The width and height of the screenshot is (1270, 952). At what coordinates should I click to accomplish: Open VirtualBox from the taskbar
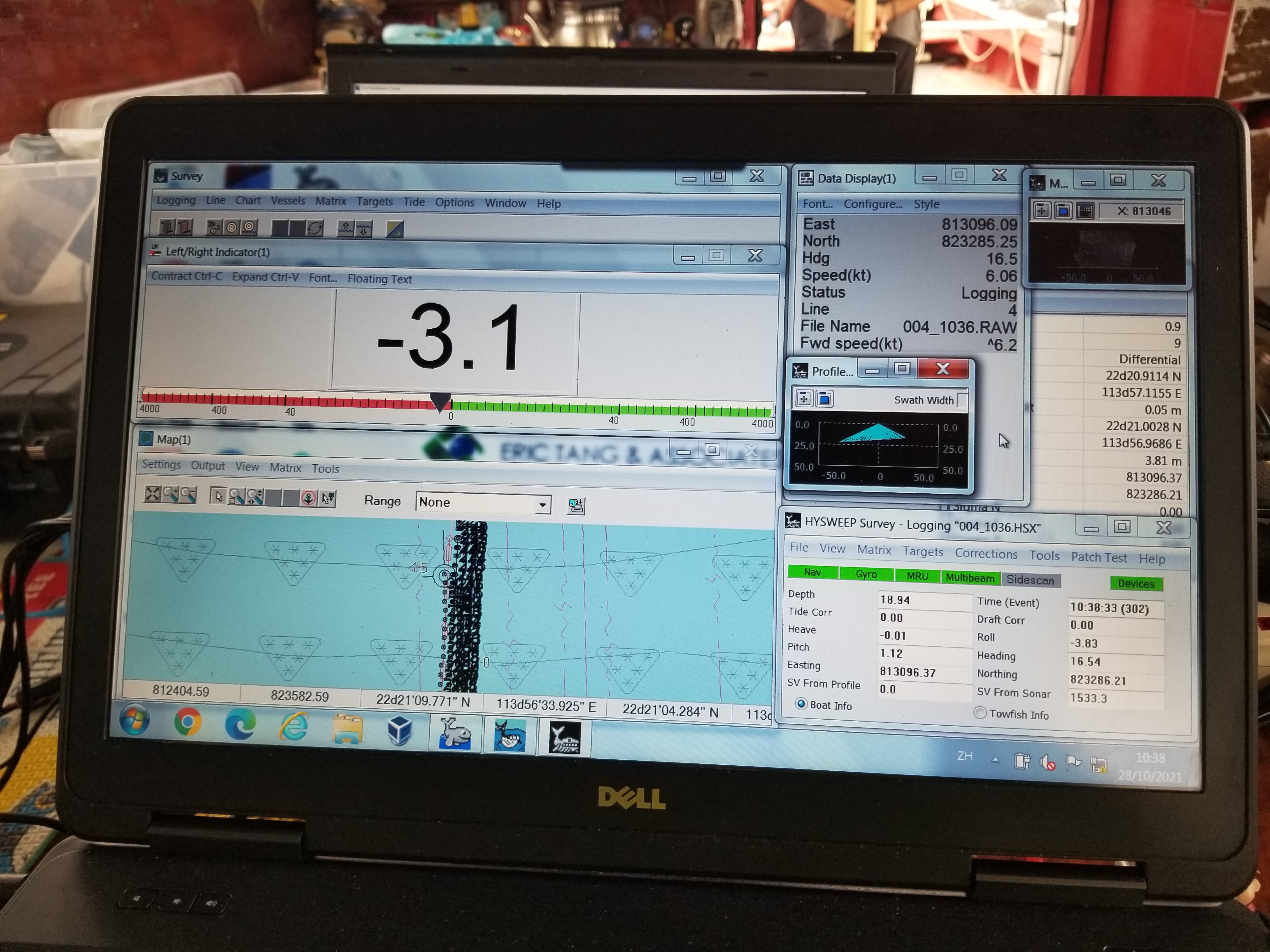400,731
